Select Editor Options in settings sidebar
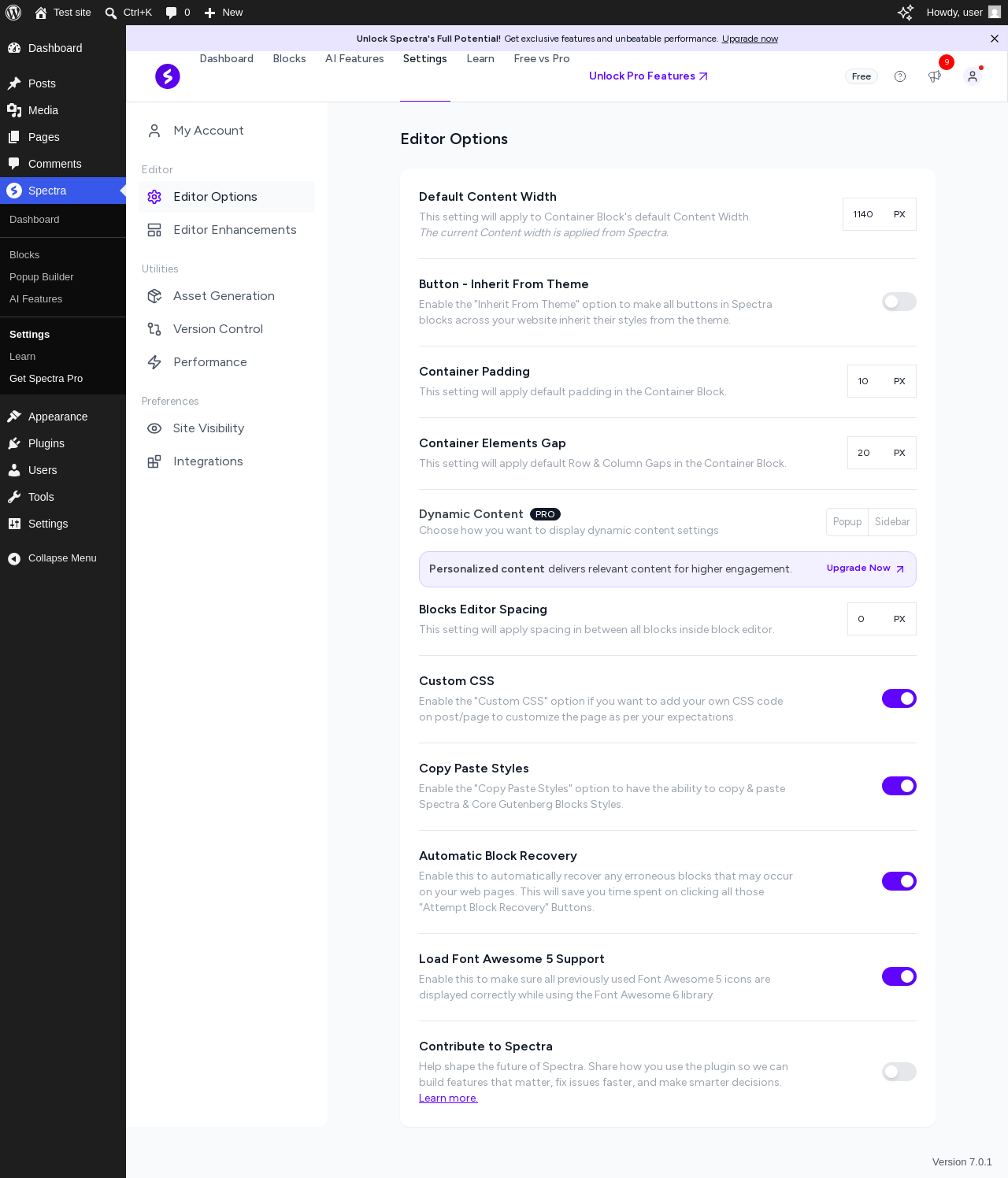Image resolution: width=1008 pixels, height=1178 pixels. point(227,197)
